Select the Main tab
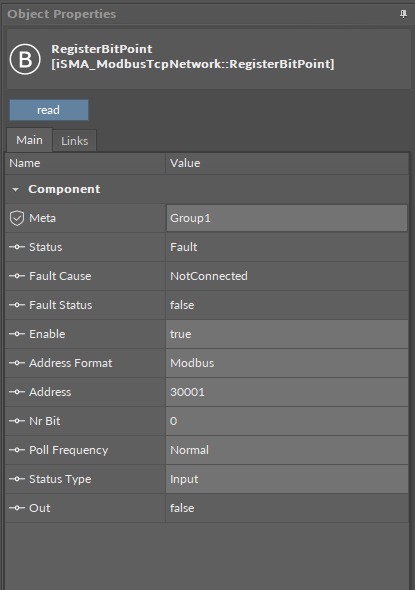The height and width of the screenshot is (590, 415). 29,140
